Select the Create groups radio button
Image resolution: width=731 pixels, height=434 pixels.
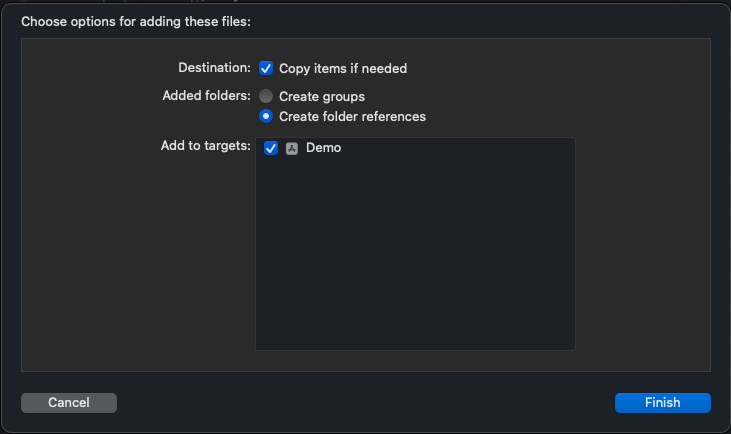pos(266,96)
